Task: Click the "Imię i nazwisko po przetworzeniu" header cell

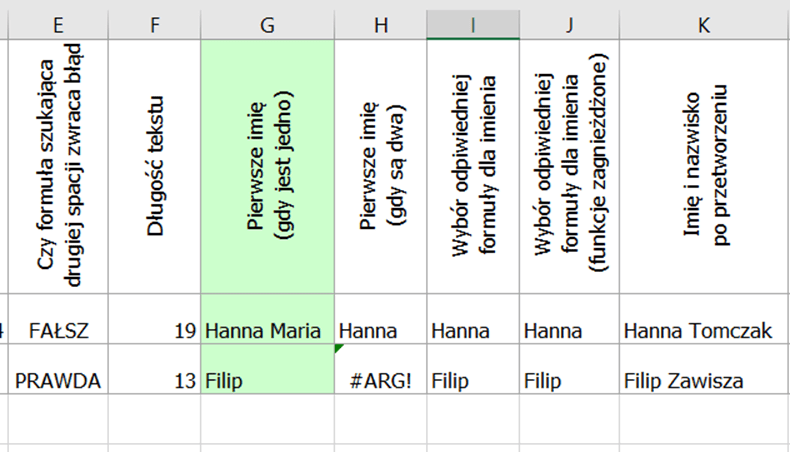Action: point(703,167)
